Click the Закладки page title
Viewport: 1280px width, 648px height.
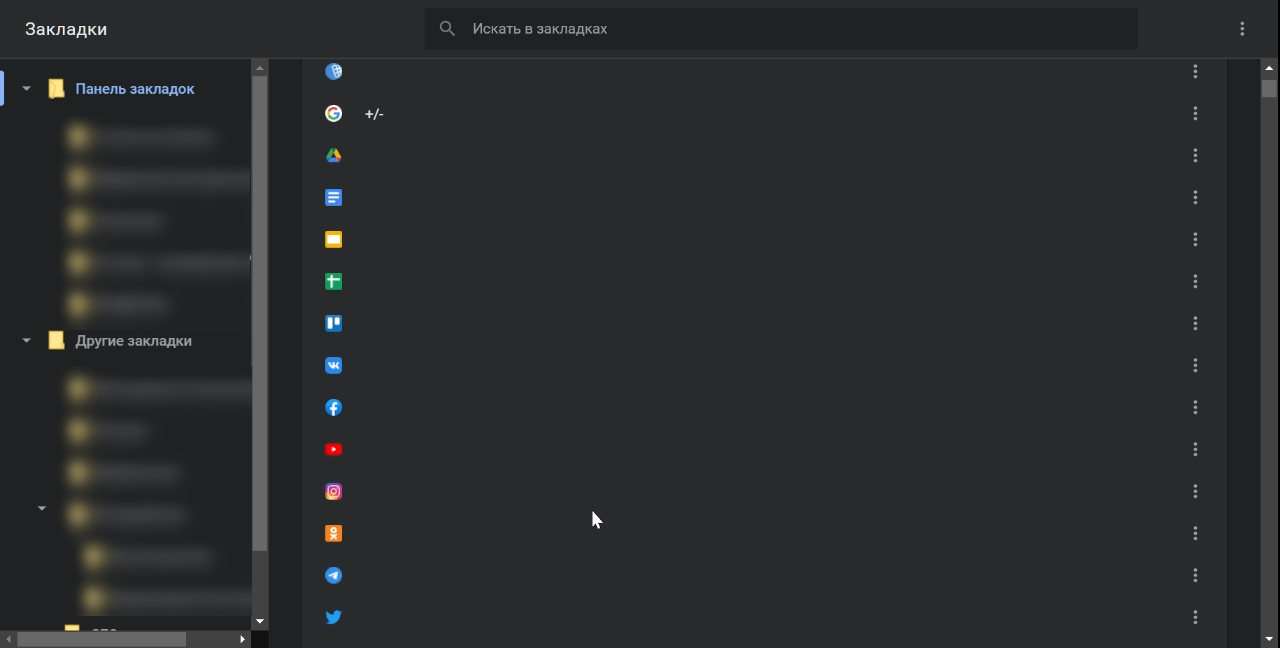pos(66,29)
